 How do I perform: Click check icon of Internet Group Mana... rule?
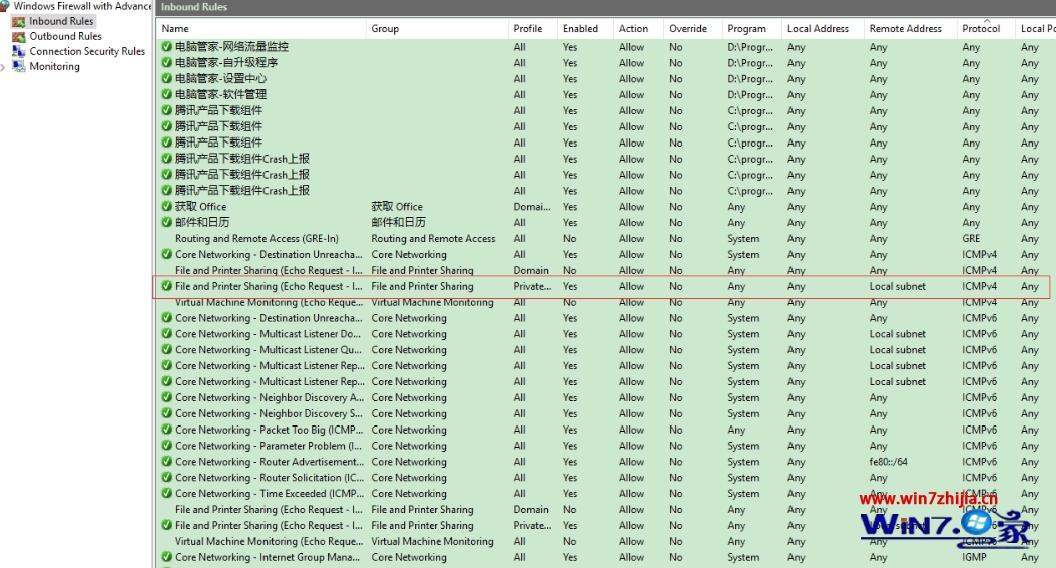166,557
